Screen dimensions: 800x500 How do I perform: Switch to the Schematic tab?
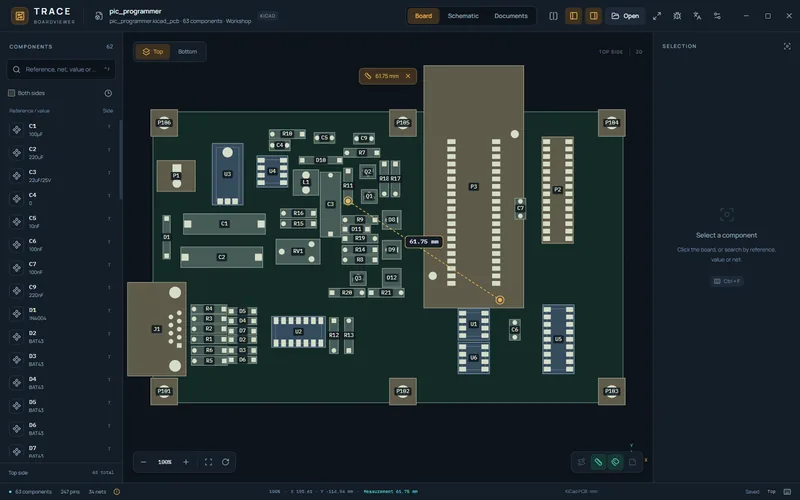pyautogui.click(x=463, y=16)
